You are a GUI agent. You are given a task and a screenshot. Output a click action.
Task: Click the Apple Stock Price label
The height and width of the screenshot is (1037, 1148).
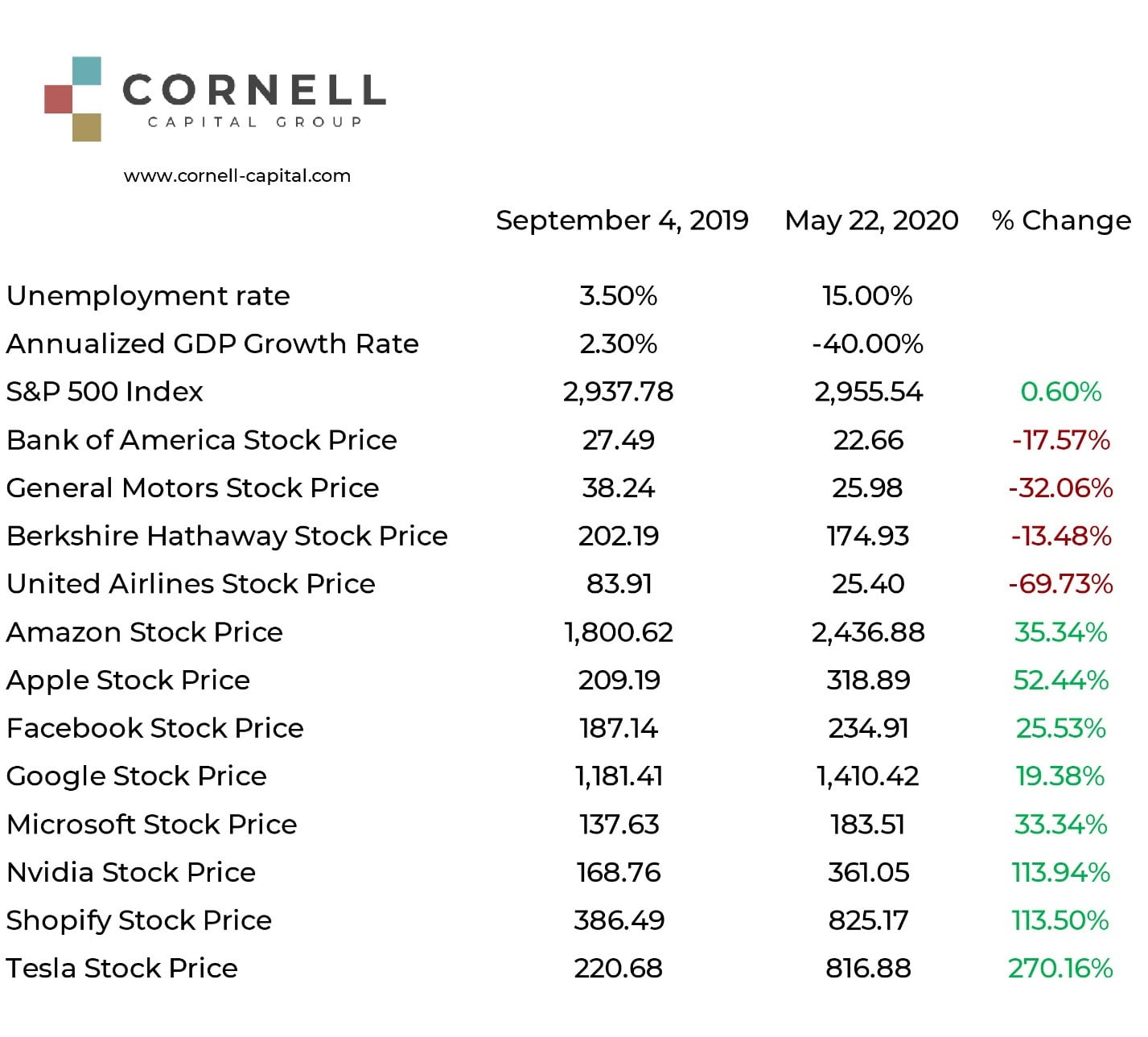(128, 681)
